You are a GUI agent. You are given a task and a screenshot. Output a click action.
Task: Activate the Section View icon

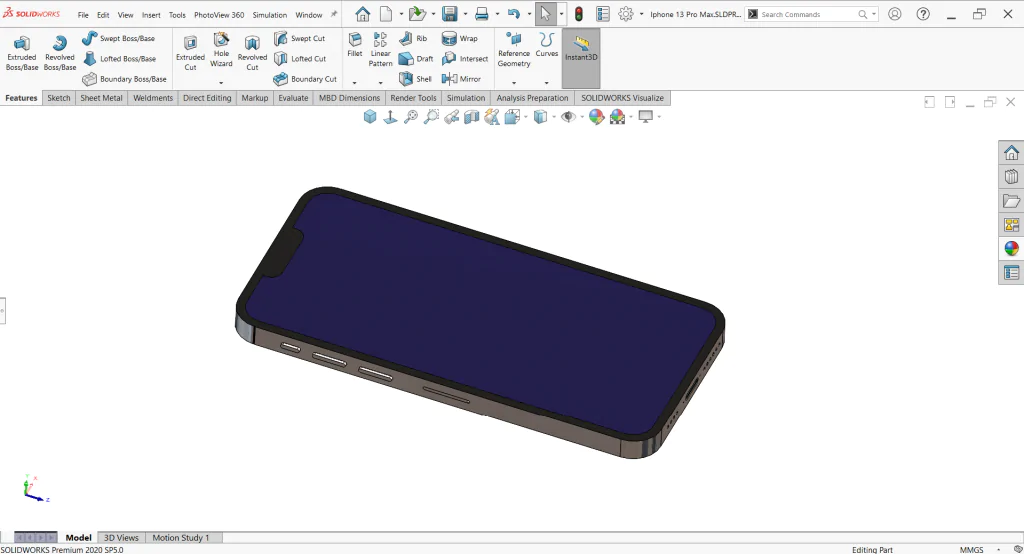472,117
